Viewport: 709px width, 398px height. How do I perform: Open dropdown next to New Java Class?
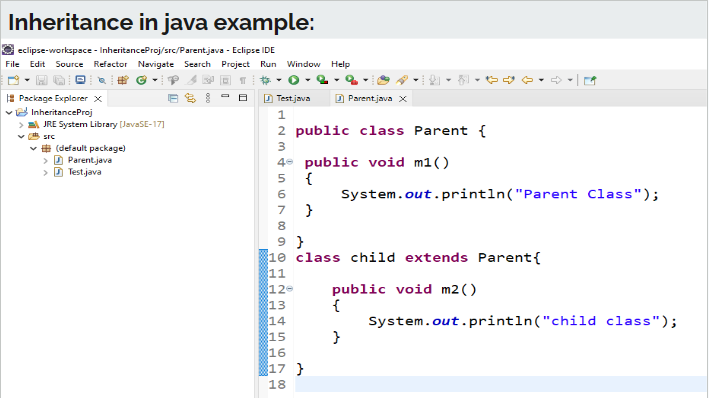[155, 81]
